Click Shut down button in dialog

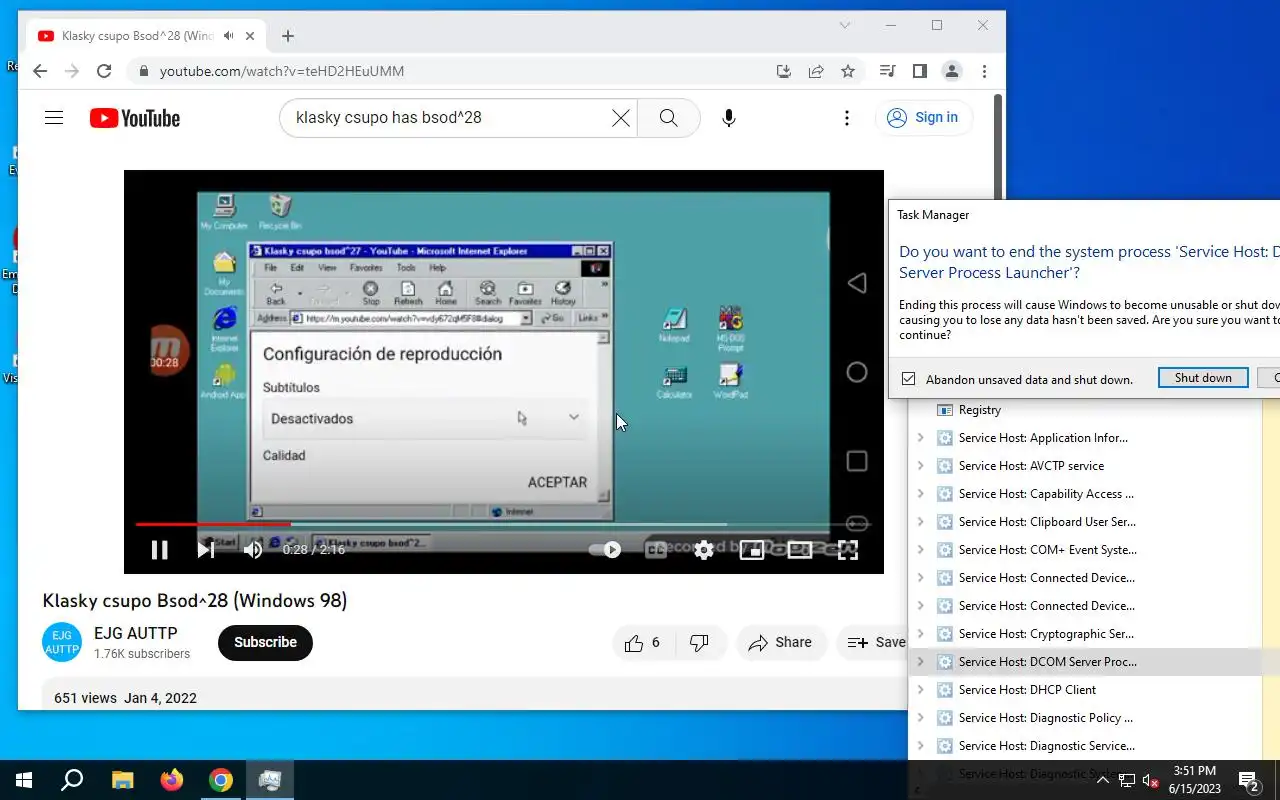click(x=1203, y=378)
